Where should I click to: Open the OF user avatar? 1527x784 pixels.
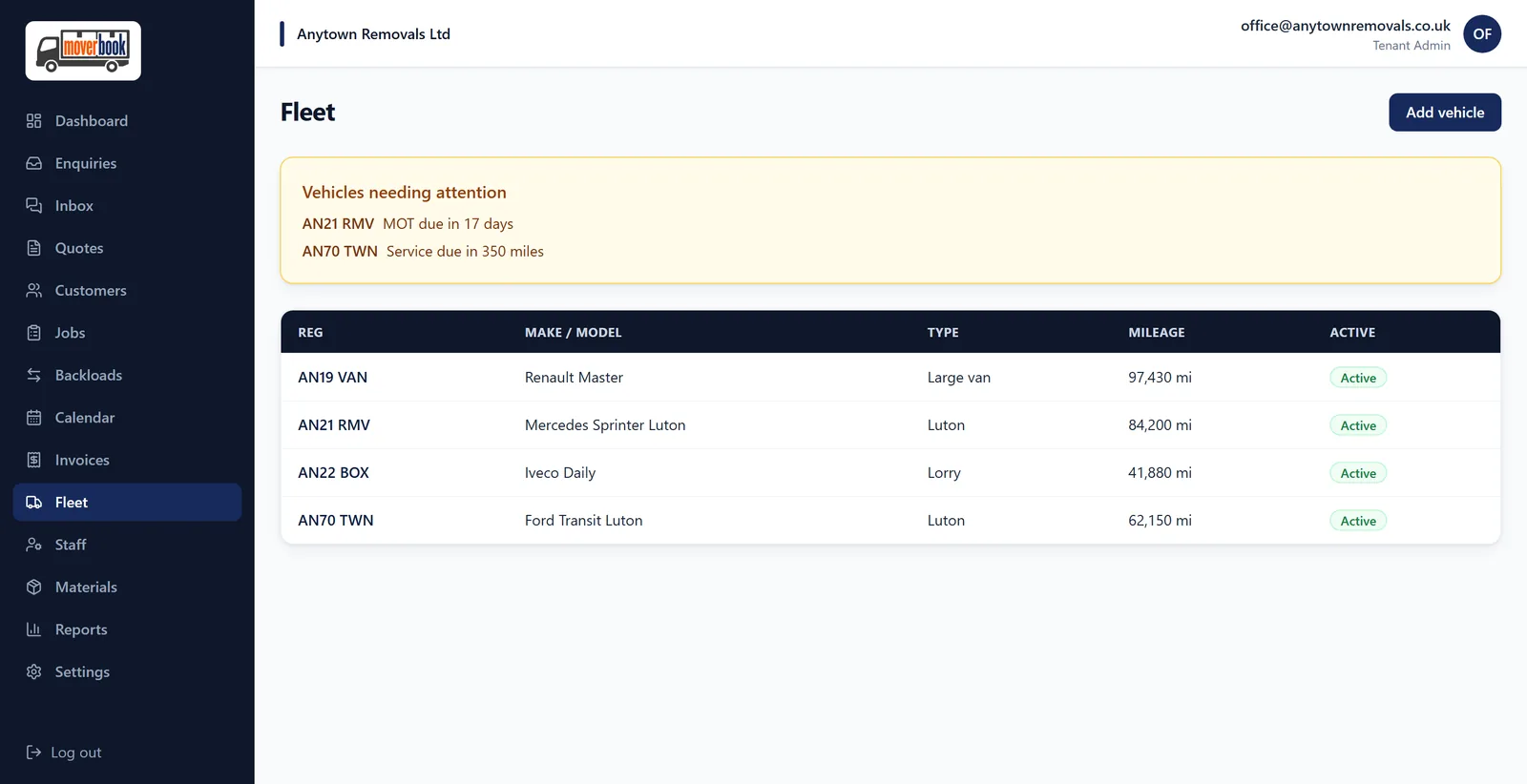point(1482,34)
